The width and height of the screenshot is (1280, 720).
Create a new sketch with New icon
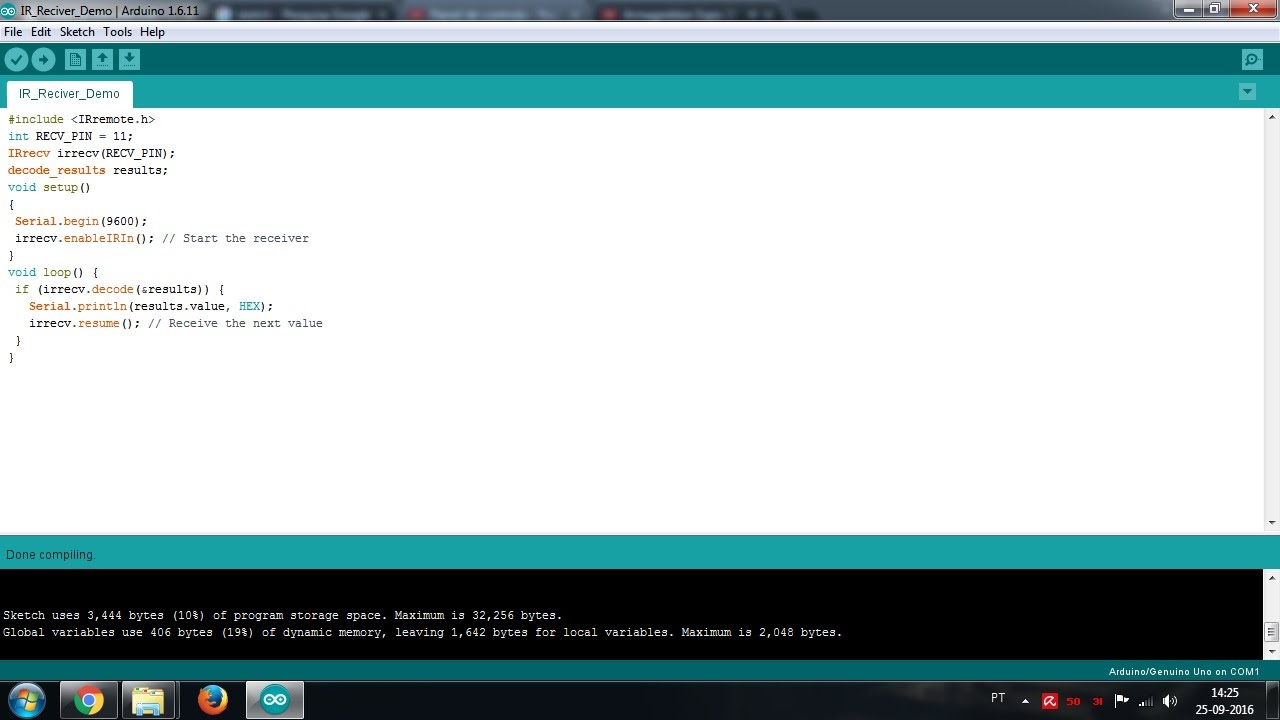click(x=75, y=60)
